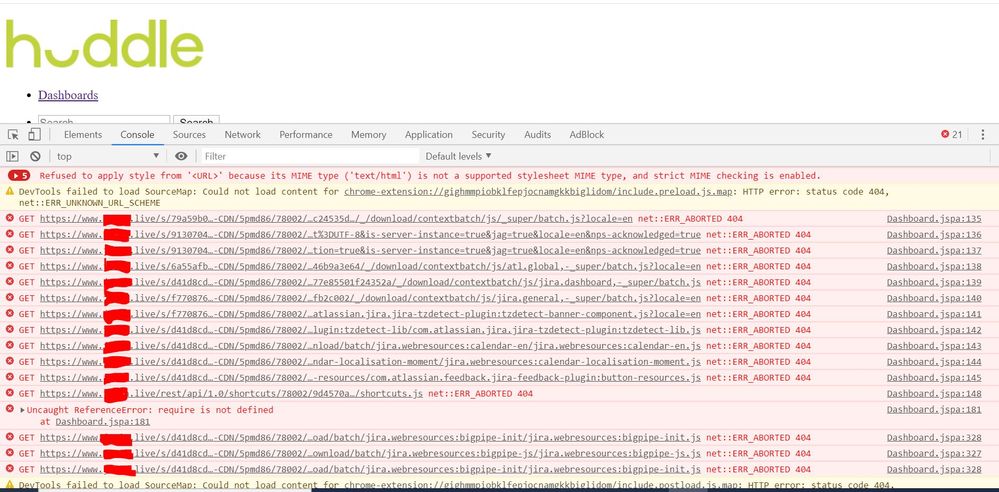This screenshot has width=999, height=492.
Task: Open source link Dashboard.jspa:139
Action: click(x=934, y=282)
